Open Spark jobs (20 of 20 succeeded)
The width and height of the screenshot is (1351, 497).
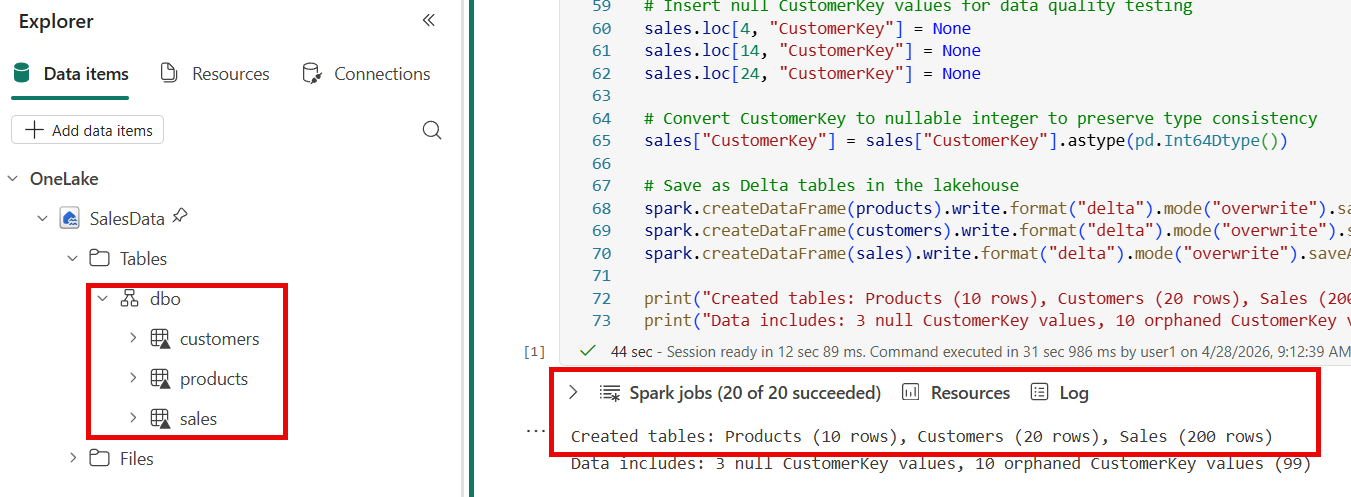[755, 393]
